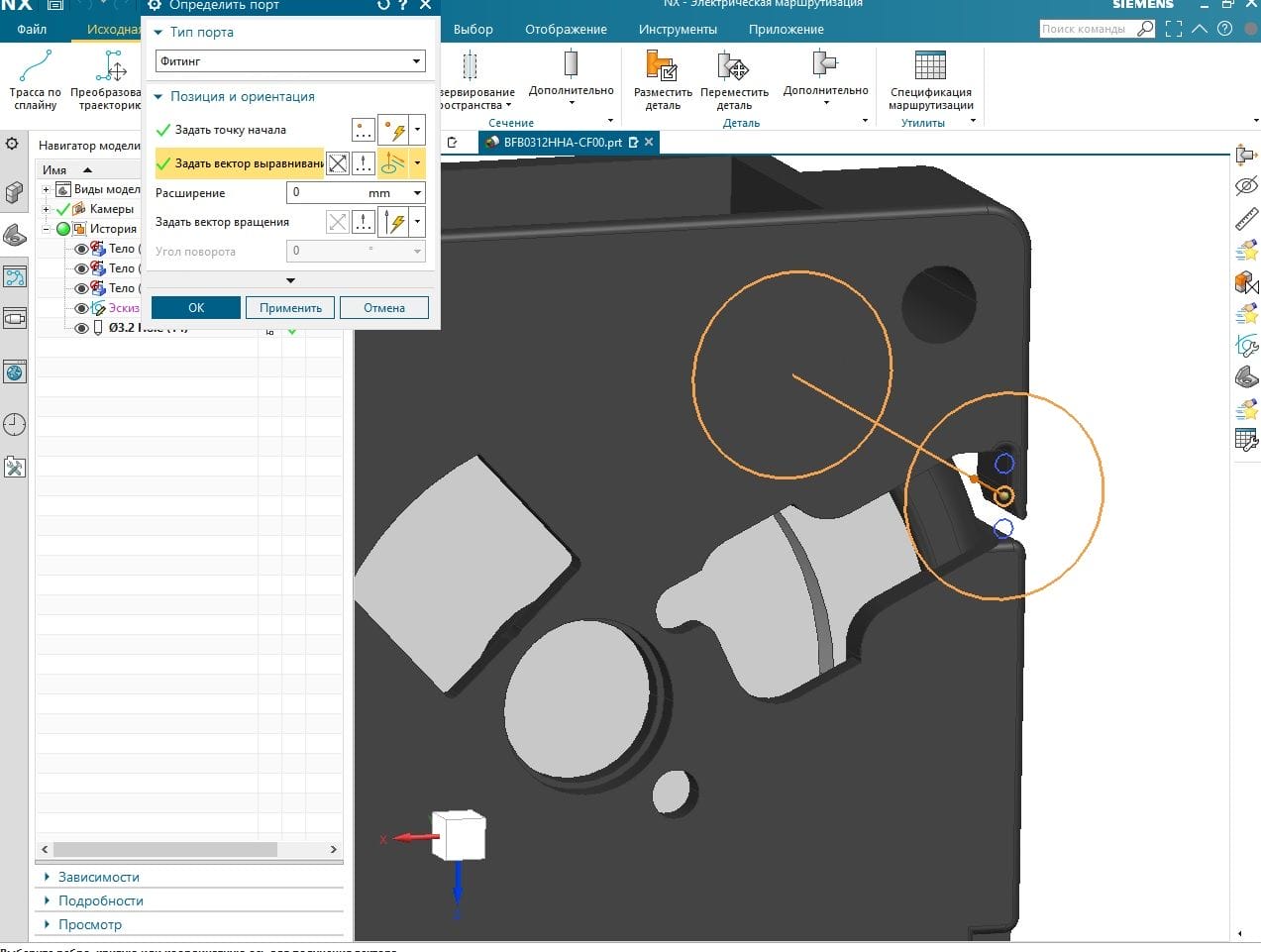The width and height of the screenshot is (1261, 952).
Task: Open the Help question-mark icon beside the command search
Action: point(1224,29)
